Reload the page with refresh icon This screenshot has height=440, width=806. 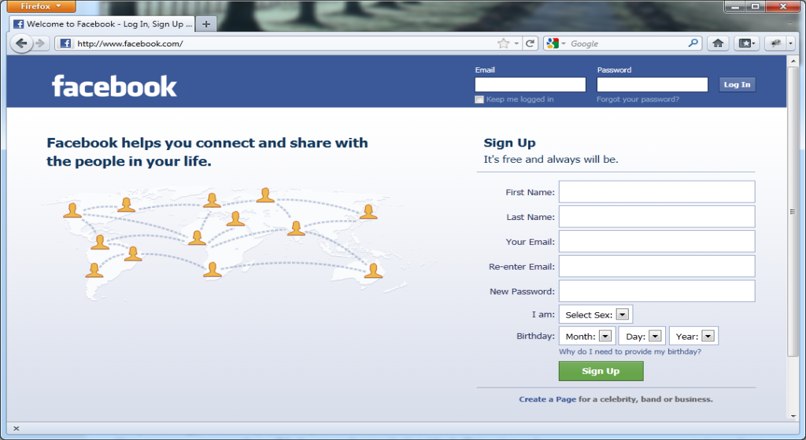tap(530, 43)
